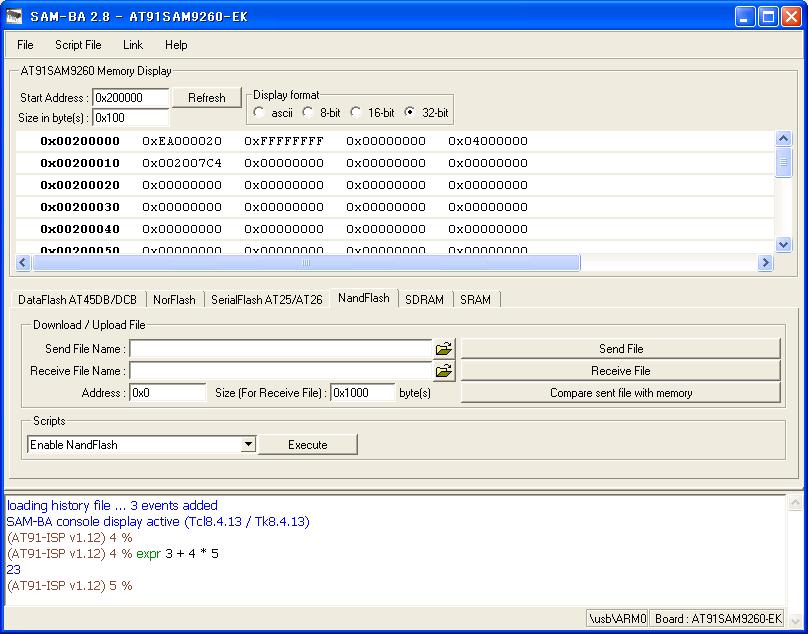Click the Size in byte(s) input field

pos(131,118)
